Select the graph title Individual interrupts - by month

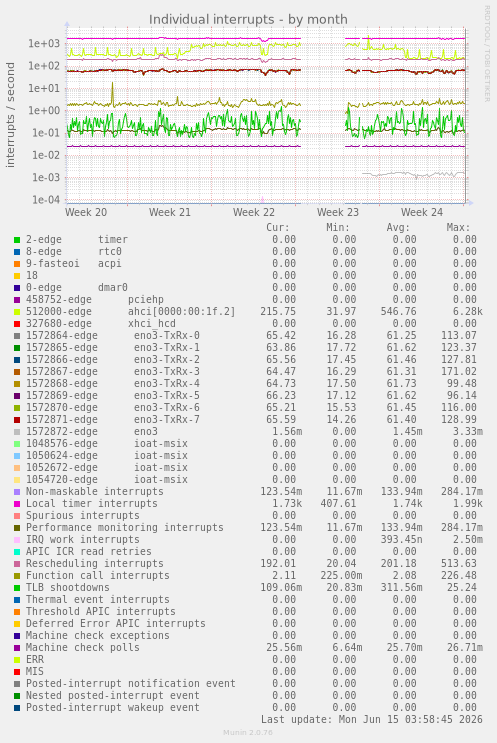pyautogui.click(x=248, y=19)
